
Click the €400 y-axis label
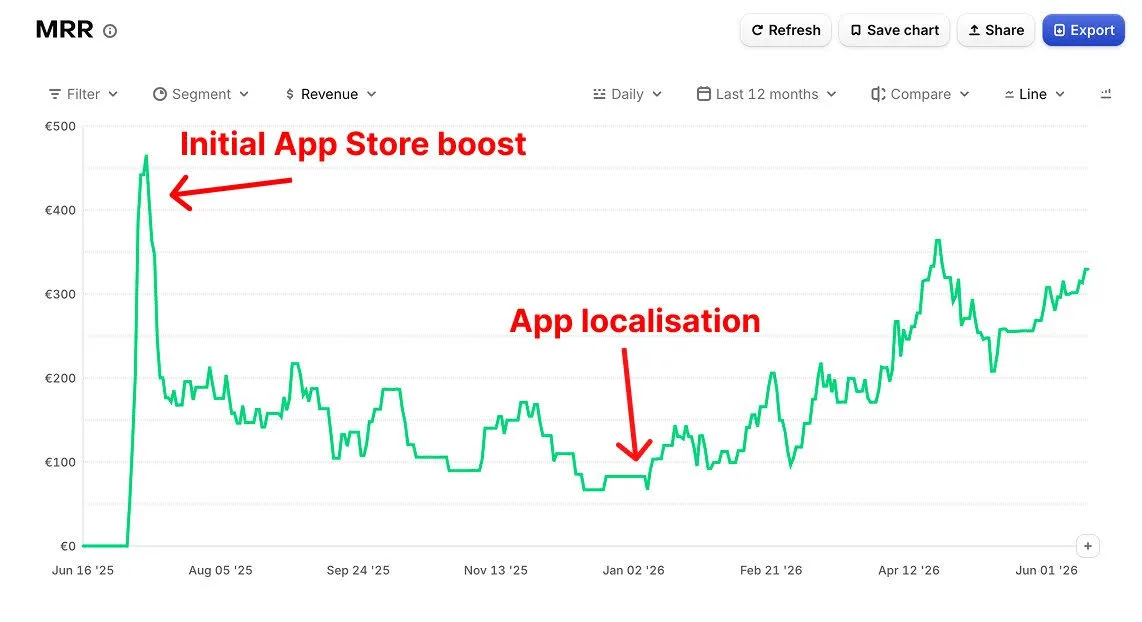(x=60, y=210)
